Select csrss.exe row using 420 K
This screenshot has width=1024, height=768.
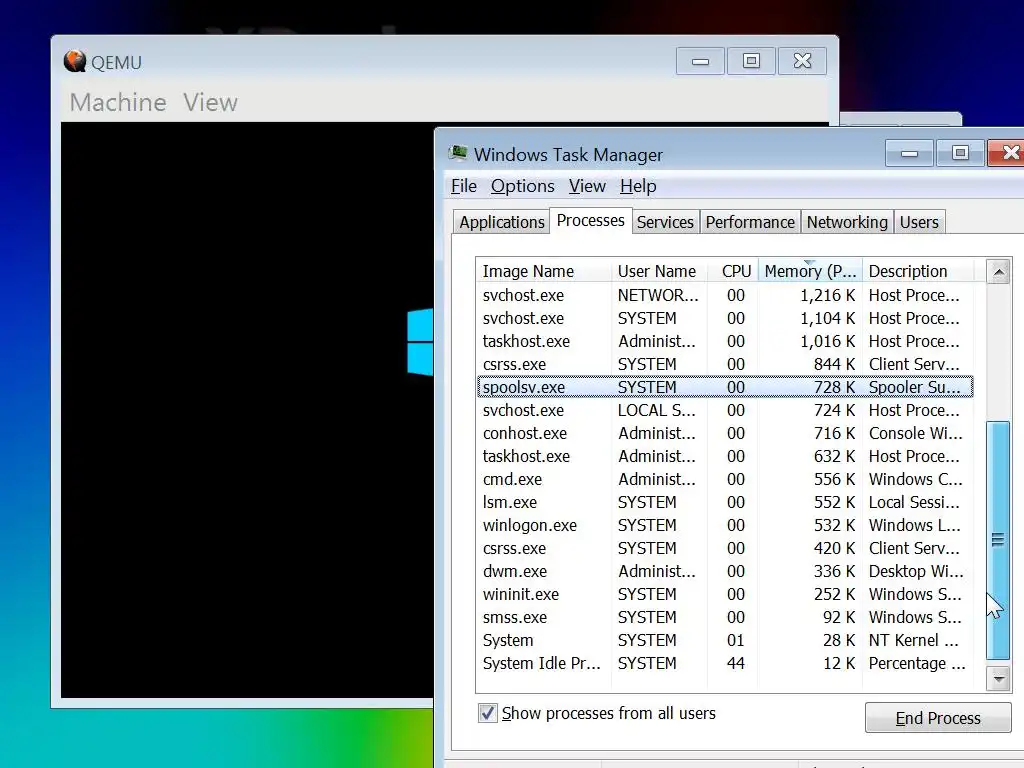(x=725, y=548)
